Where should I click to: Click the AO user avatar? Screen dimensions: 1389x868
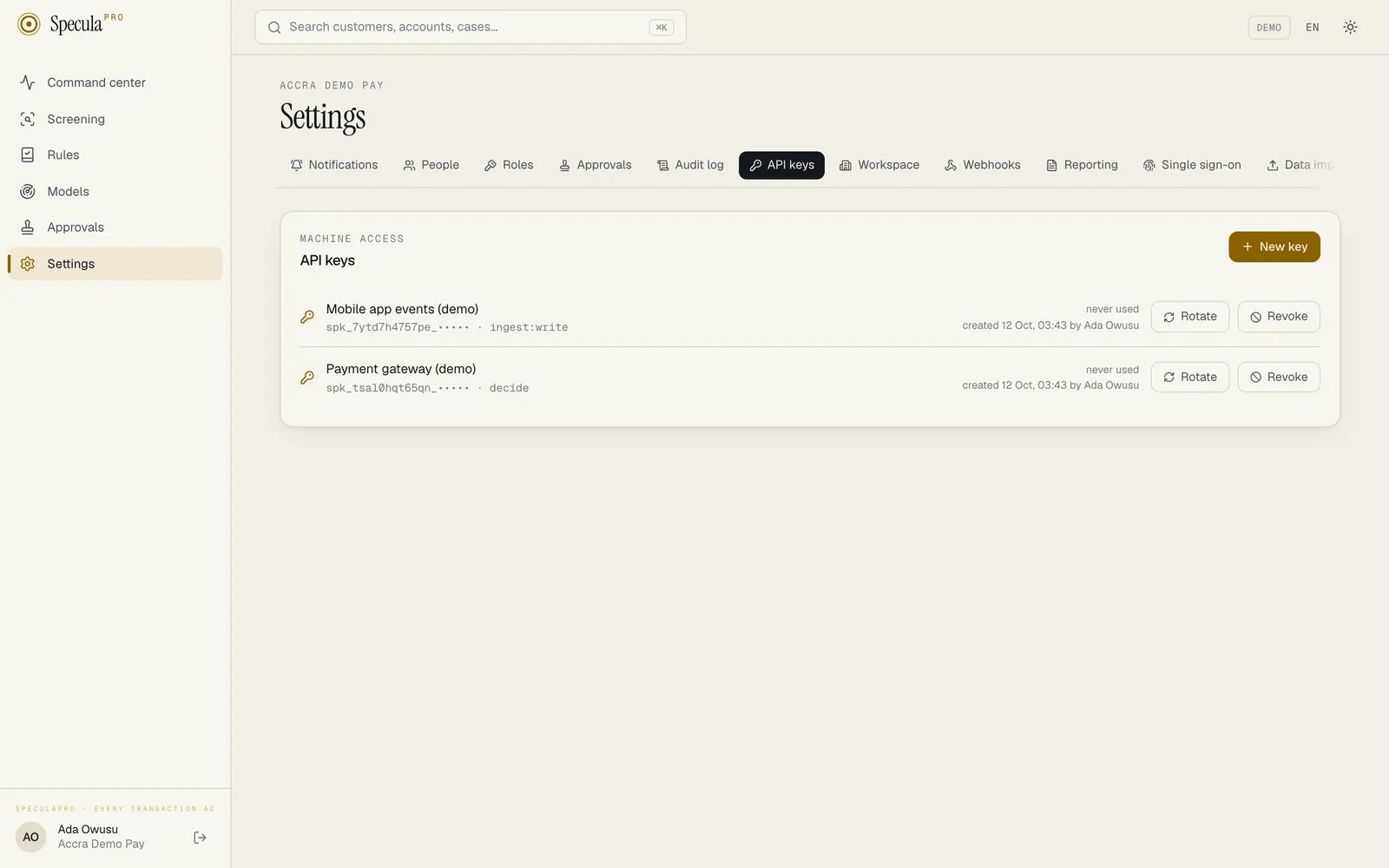[31, 838]
